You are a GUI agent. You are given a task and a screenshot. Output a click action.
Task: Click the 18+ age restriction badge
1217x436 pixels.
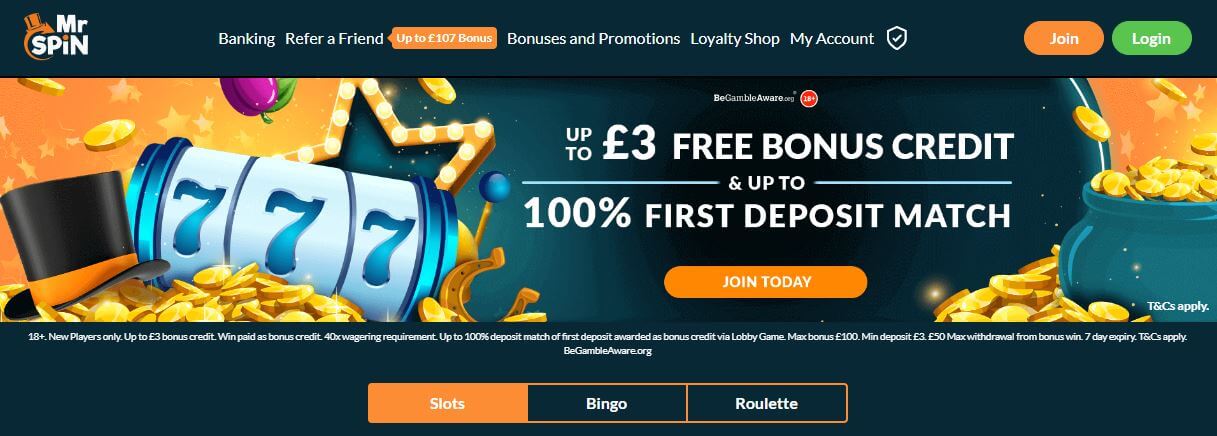[810, 97]
